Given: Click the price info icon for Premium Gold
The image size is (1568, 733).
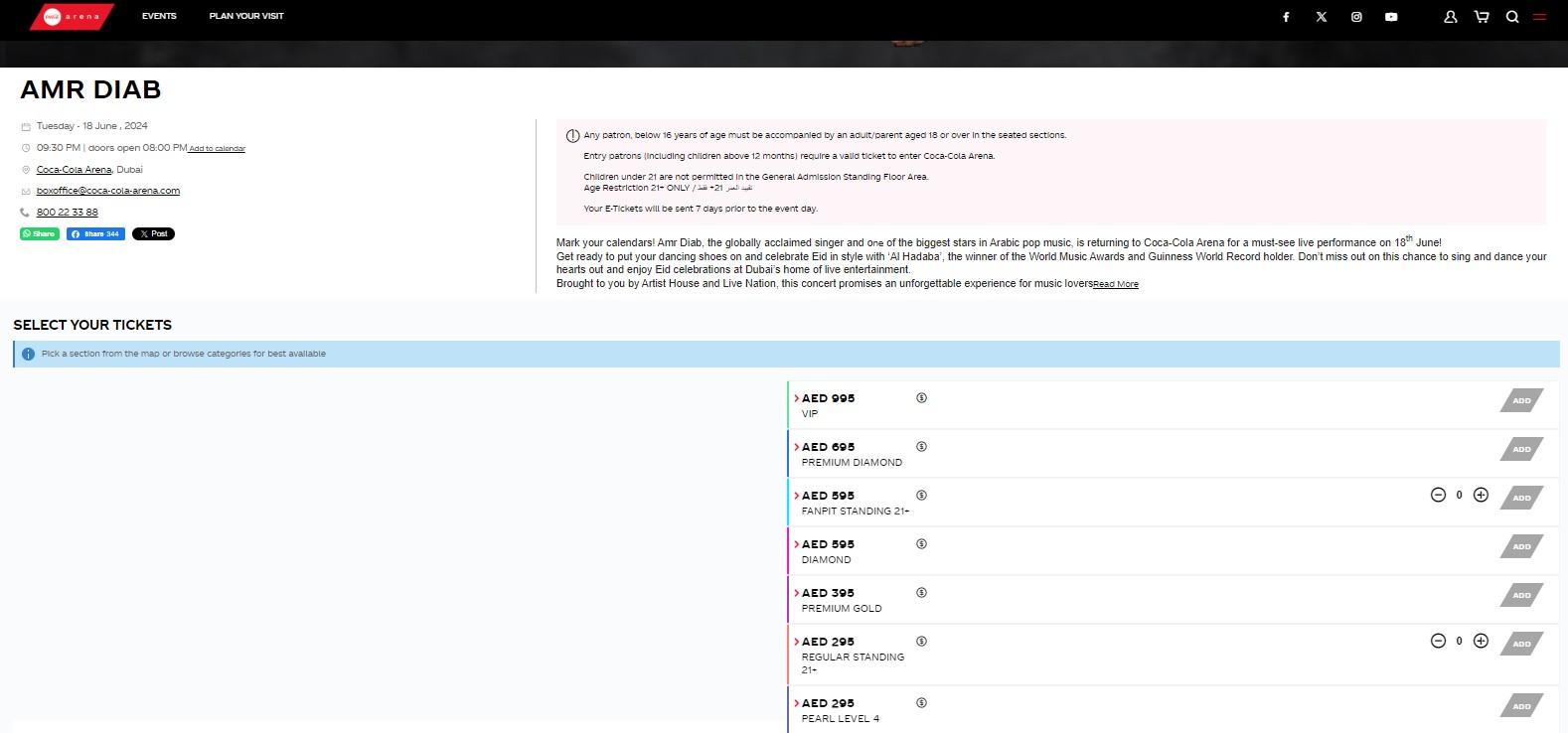Looking at the screenshot, I should click(921, 593).
